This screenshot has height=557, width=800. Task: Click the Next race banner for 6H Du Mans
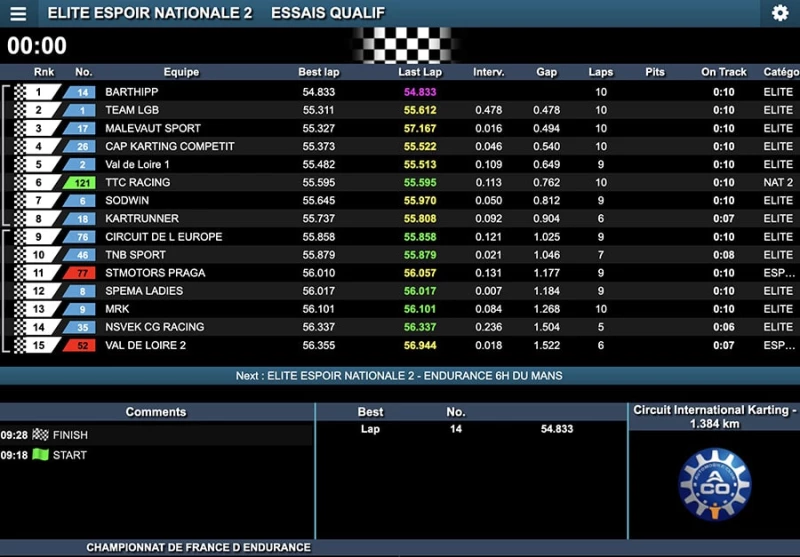point(399,376)
